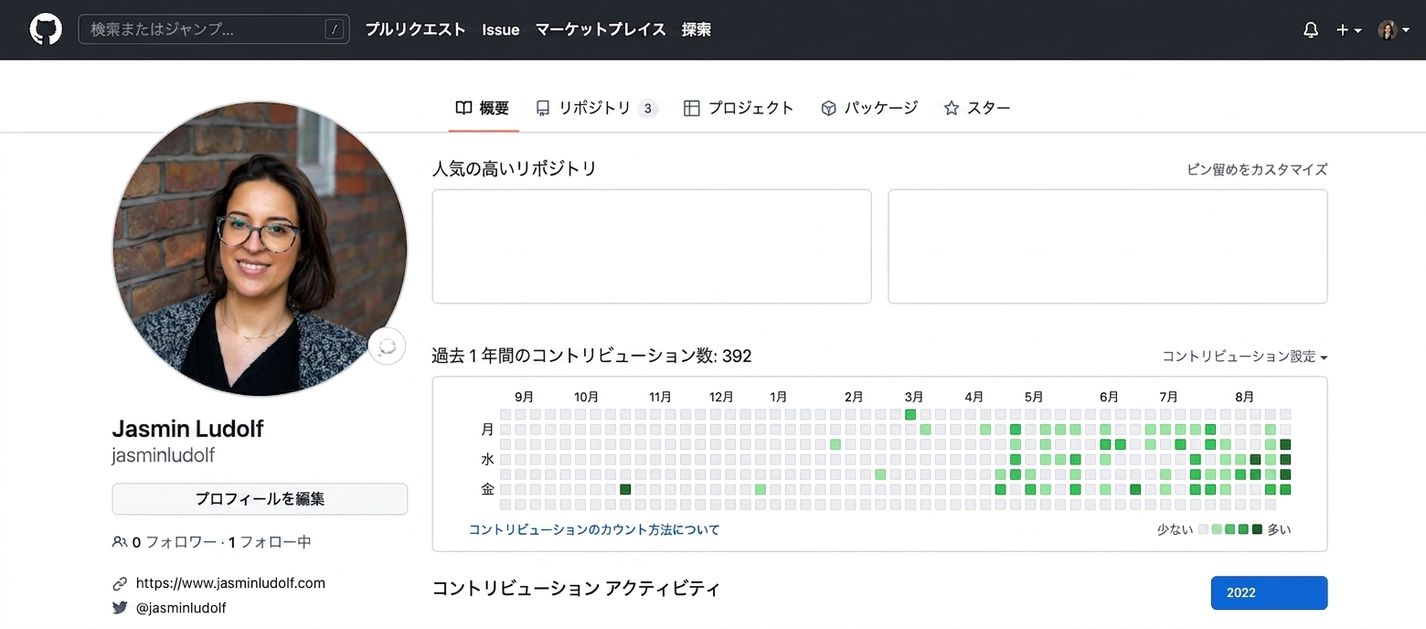Click プロフィールを編集 button
Image resolution: width=1426 pixels, height=629 pixels.
pyautogui.click(x=260, y=499)
